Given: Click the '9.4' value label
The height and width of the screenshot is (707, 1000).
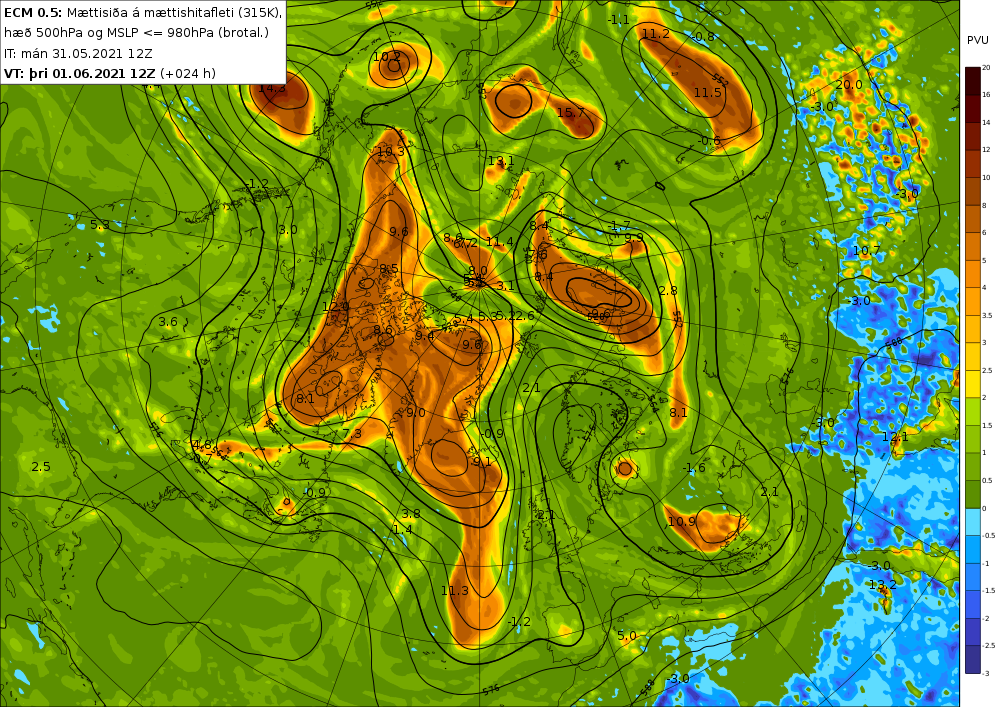Looking at the screenshot, I should (x=425, y=335).
